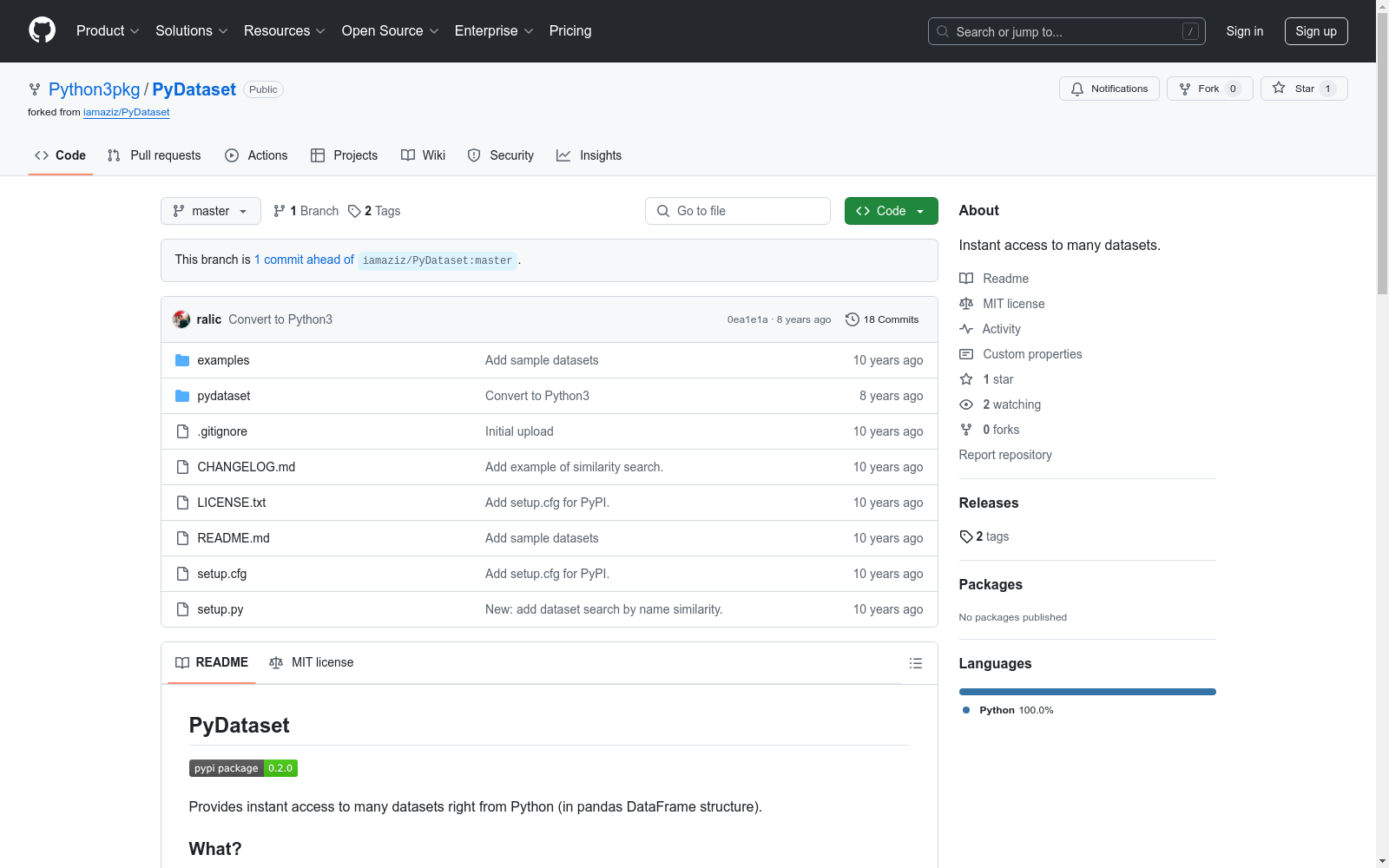The width and height of the screenshot is (1389, 868).
Task: Click the Custom properties icon
Action: click(966, 354)
